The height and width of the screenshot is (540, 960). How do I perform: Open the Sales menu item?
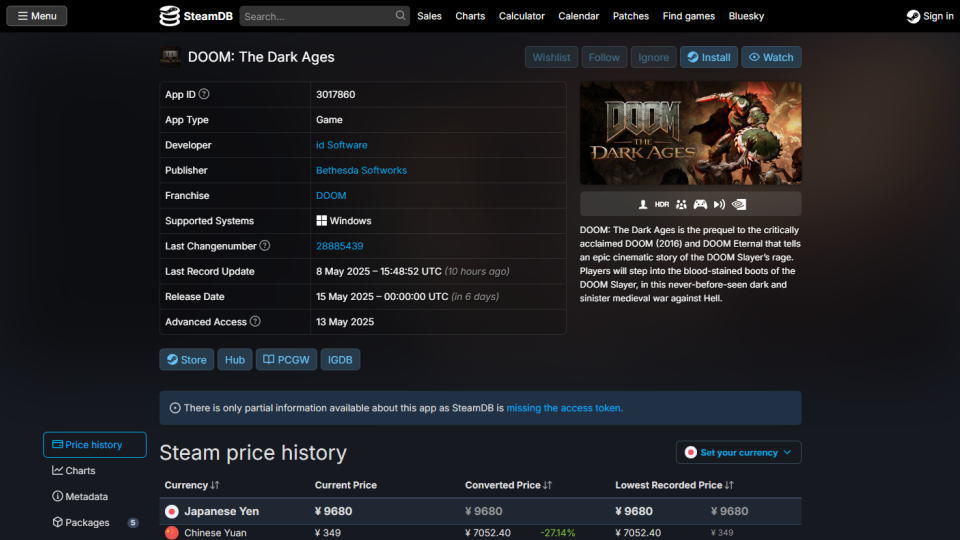click(x=429, y=16)
